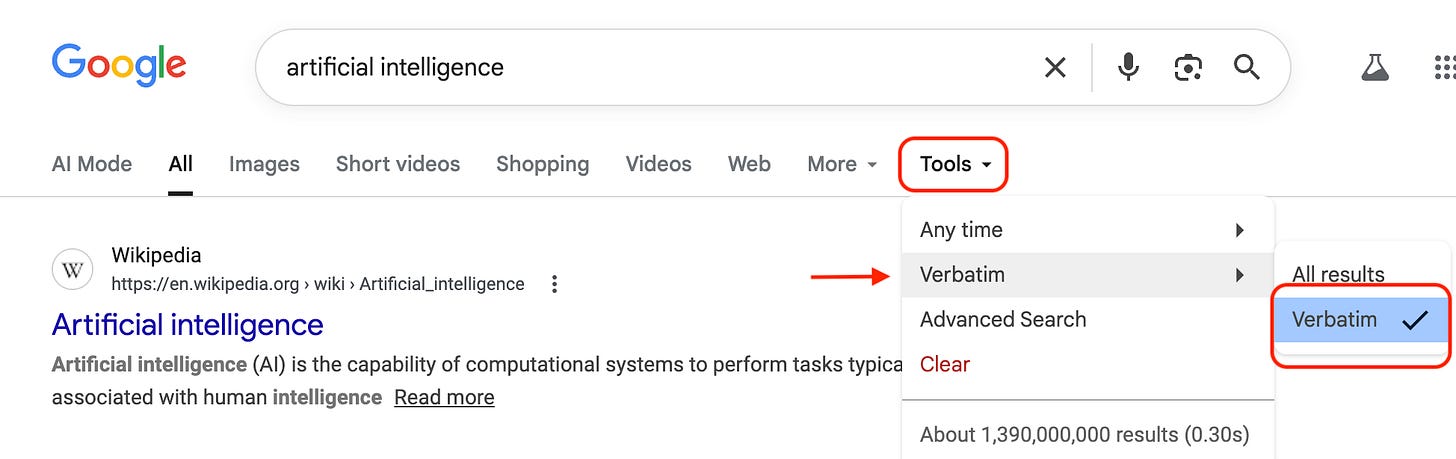This screenshot has width=1456, height=459.
Task: Open the three-dot menu beside Wikipedia result
Action: 554,284
